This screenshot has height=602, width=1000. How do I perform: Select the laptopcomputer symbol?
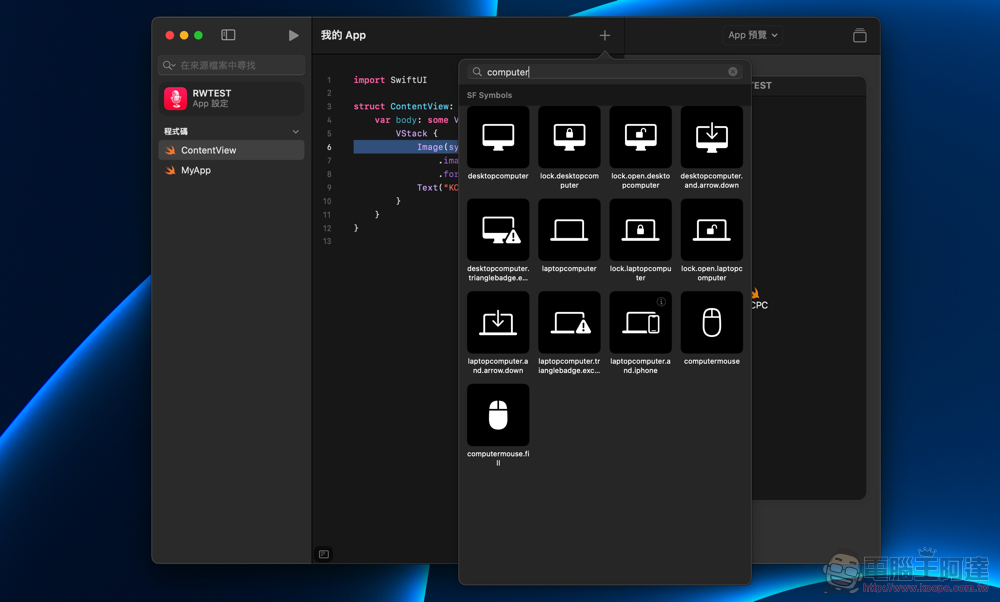tap(569, 230)
